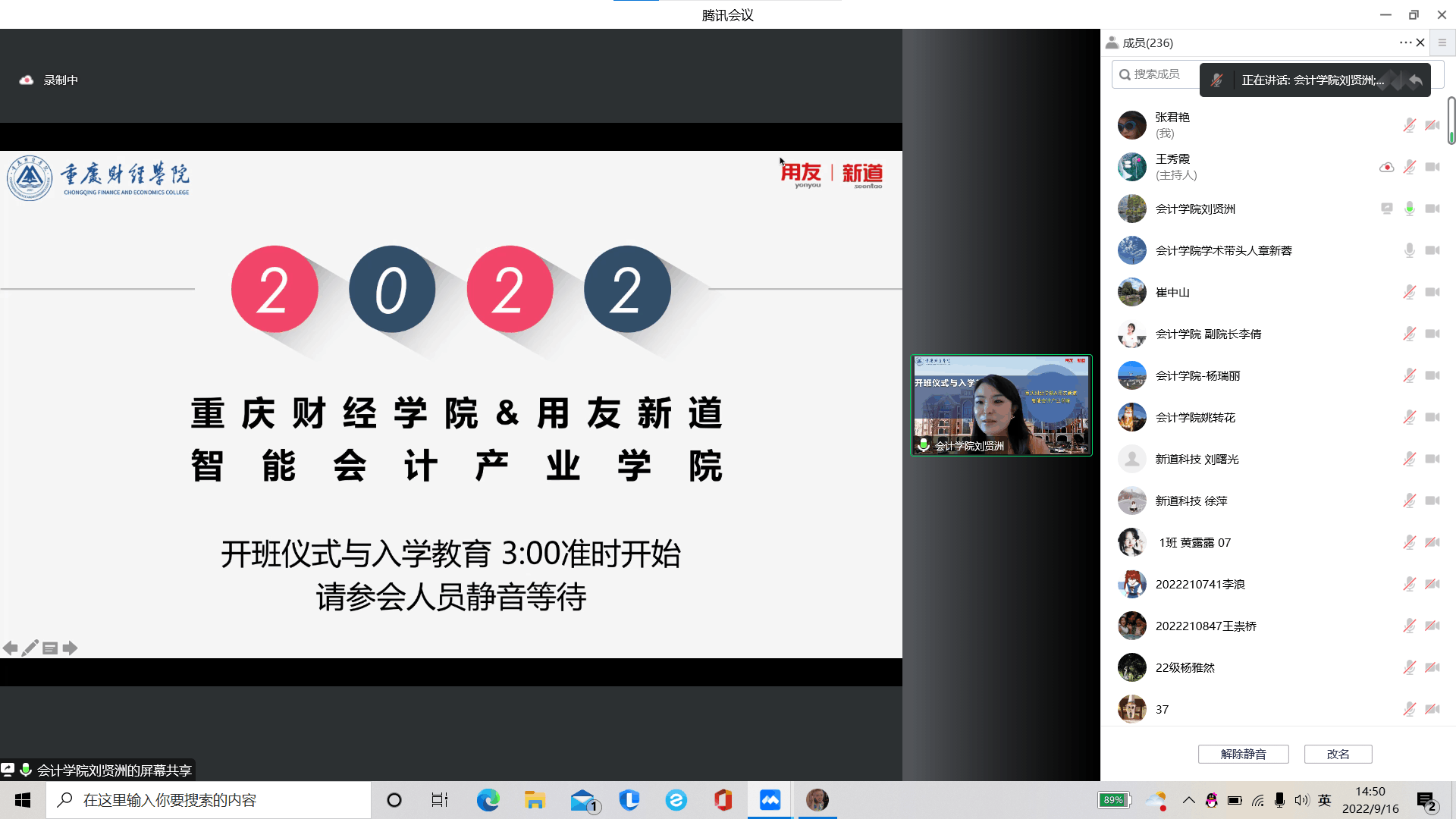1456x819 pixels.
Task: Open the members panel three-dot menu
Action: [x=1404, y=43]
